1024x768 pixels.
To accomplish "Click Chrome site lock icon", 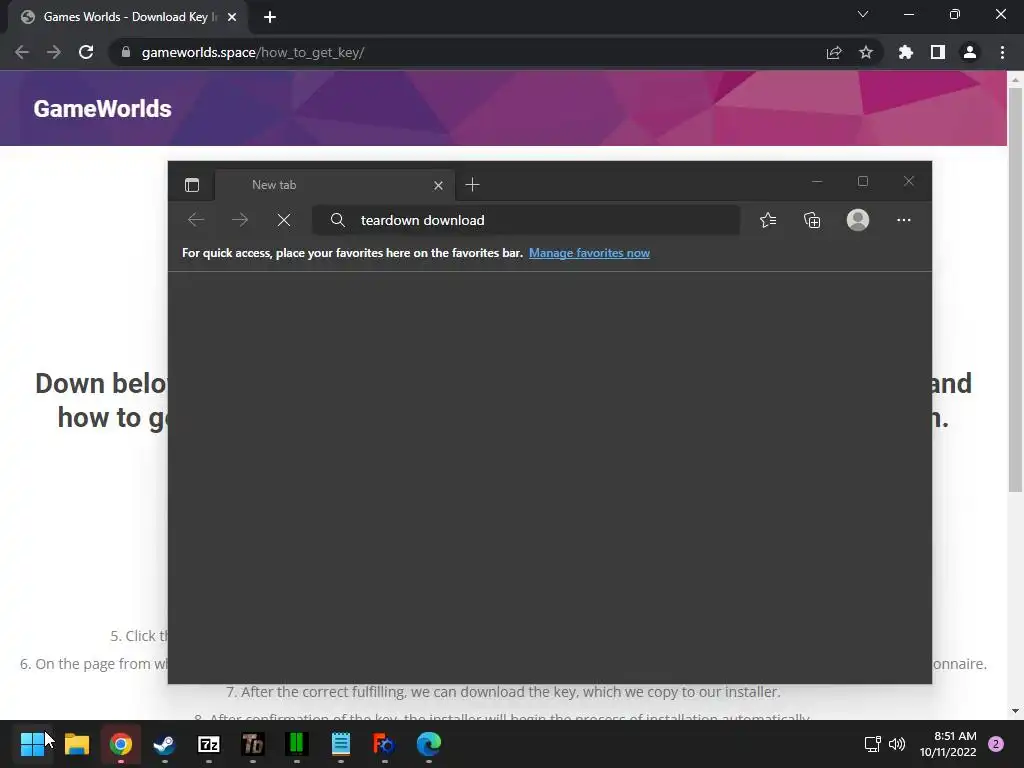I will pyautogui.click(x=126, y=52).
